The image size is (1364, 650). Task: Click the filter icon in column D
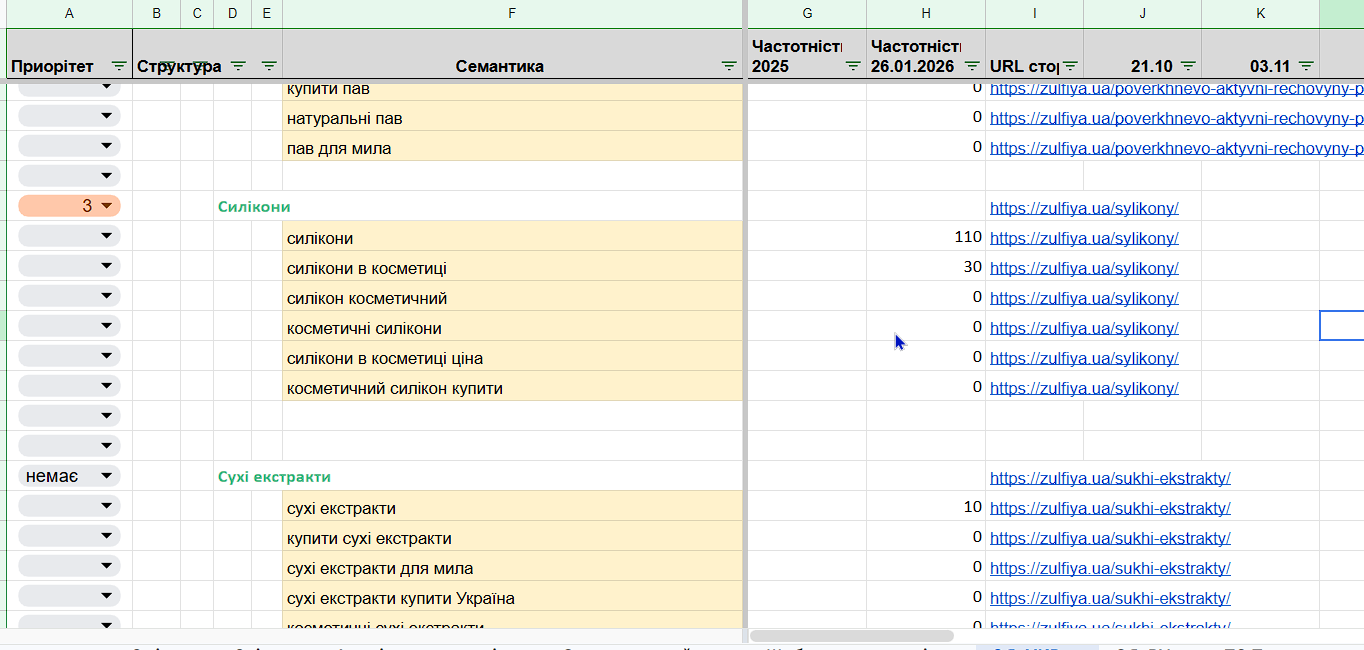point(238,66)
